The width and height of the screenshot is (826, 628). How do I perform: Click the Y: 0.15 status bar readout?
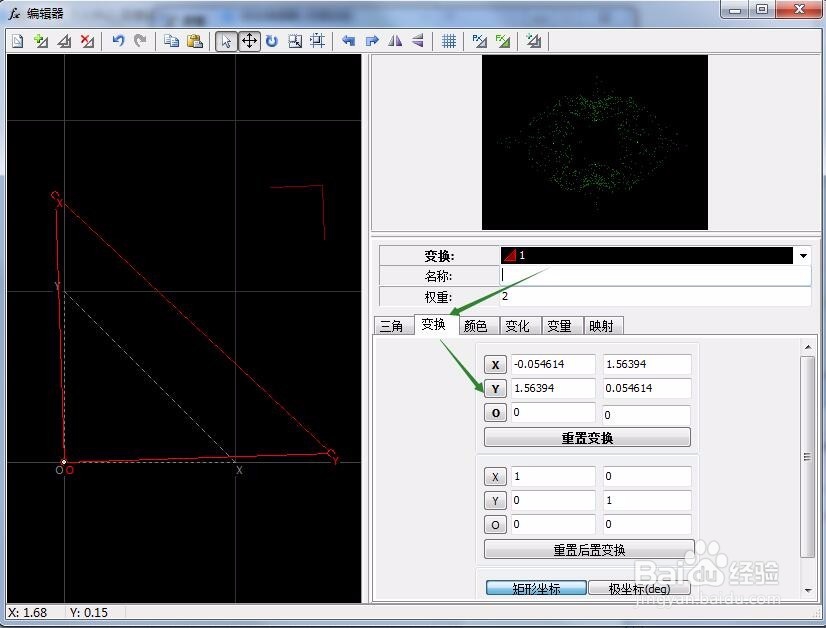coord(89,613)
